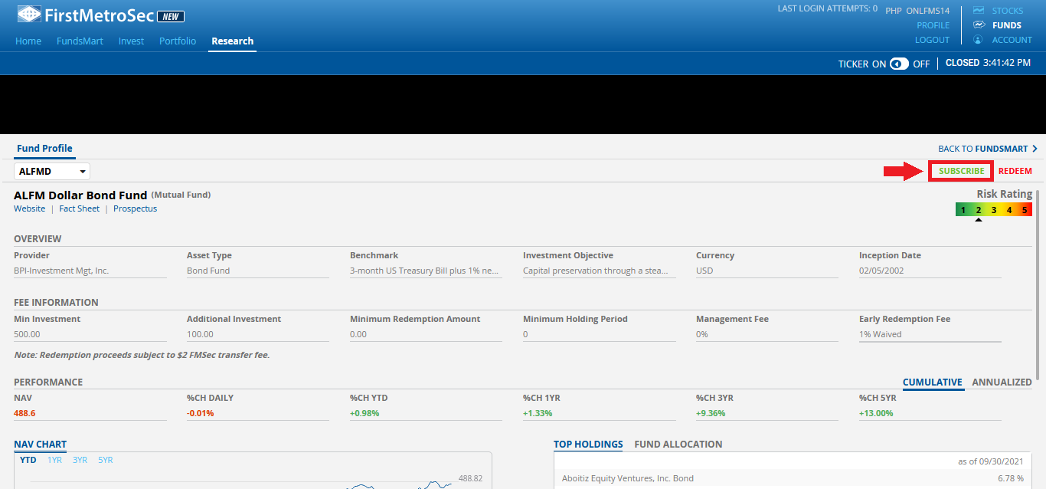The height and width of the screenshot is (489, 1047).
Task: Click the ALFM Dollar Bond Fund title
Action: (x=80, y=195)
